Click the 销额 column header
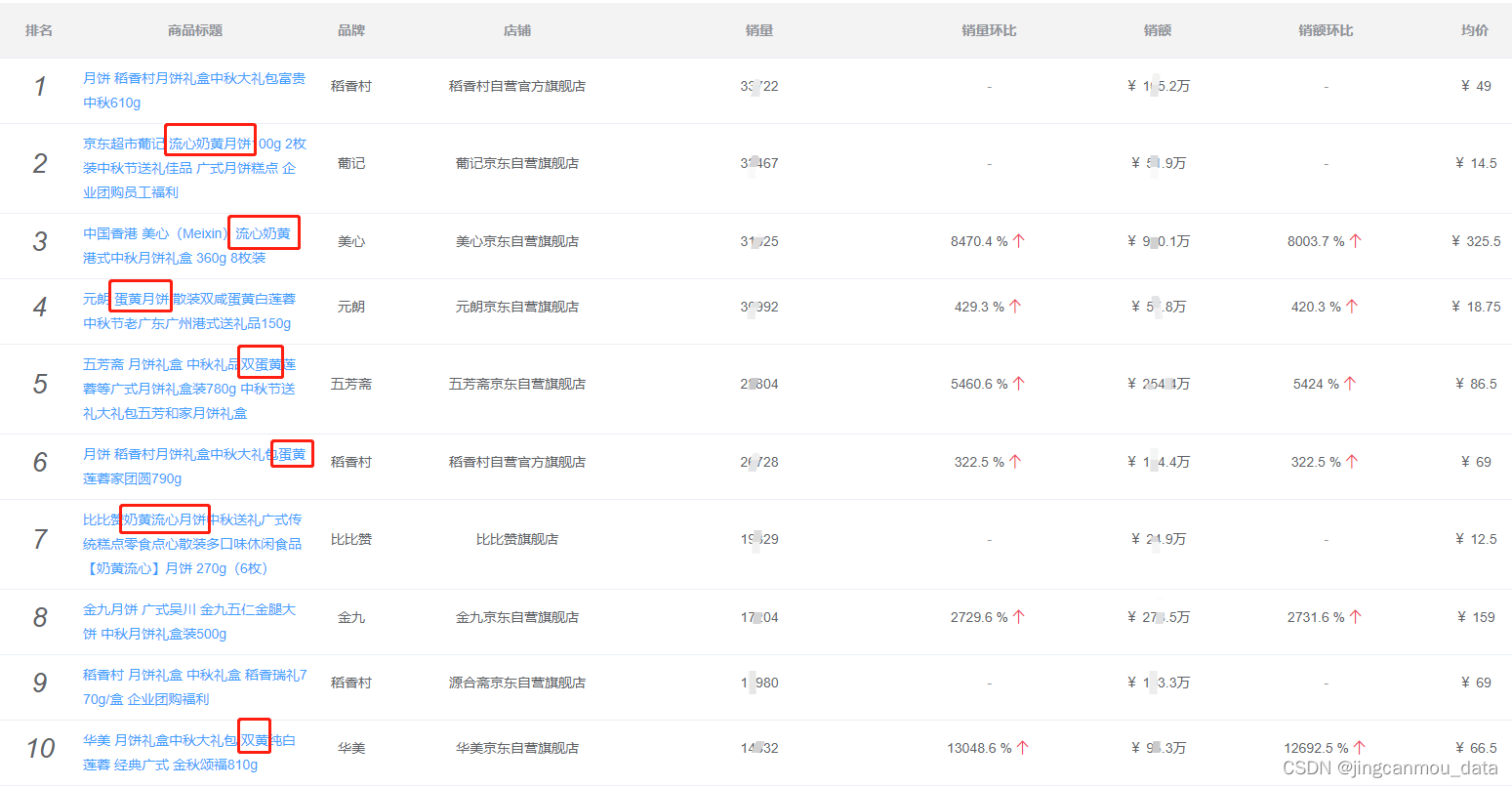The image size is (1512, 787). 1158,30
